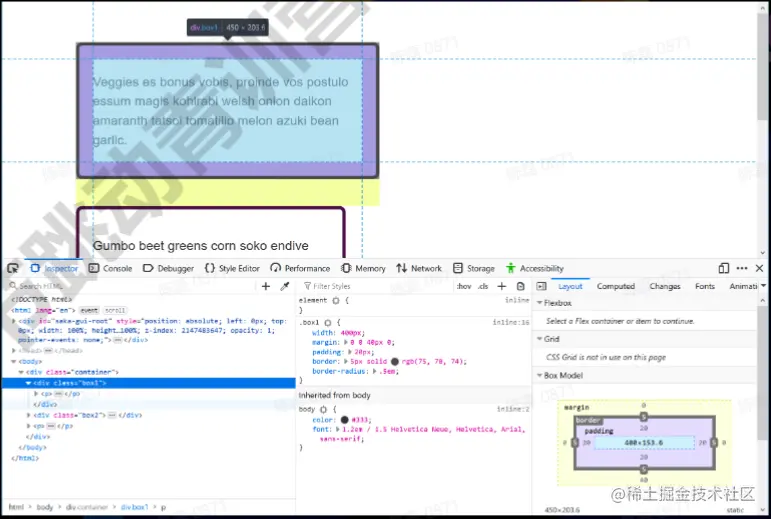The width and height of the screenshot is (771, 519).
Task: Toggle Responsive Design Mode icon
Action: [723, 268]
